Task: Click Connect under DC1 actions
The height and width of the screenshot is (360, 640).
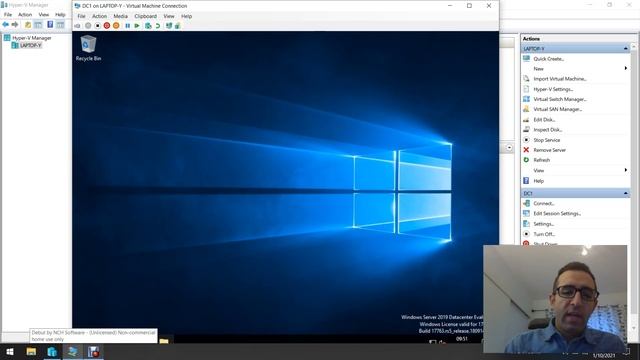Action: point(544,203)
